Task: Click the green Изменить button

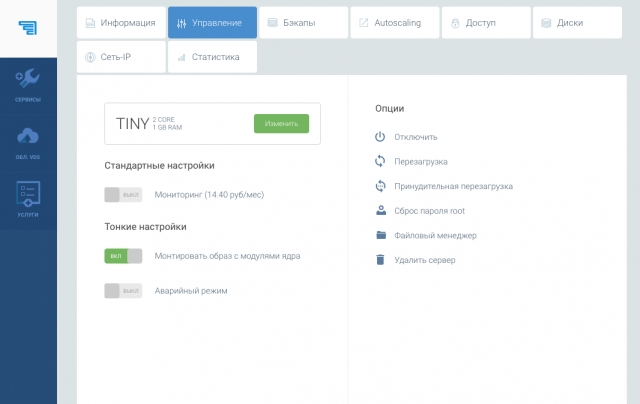Action: (281, 123)
